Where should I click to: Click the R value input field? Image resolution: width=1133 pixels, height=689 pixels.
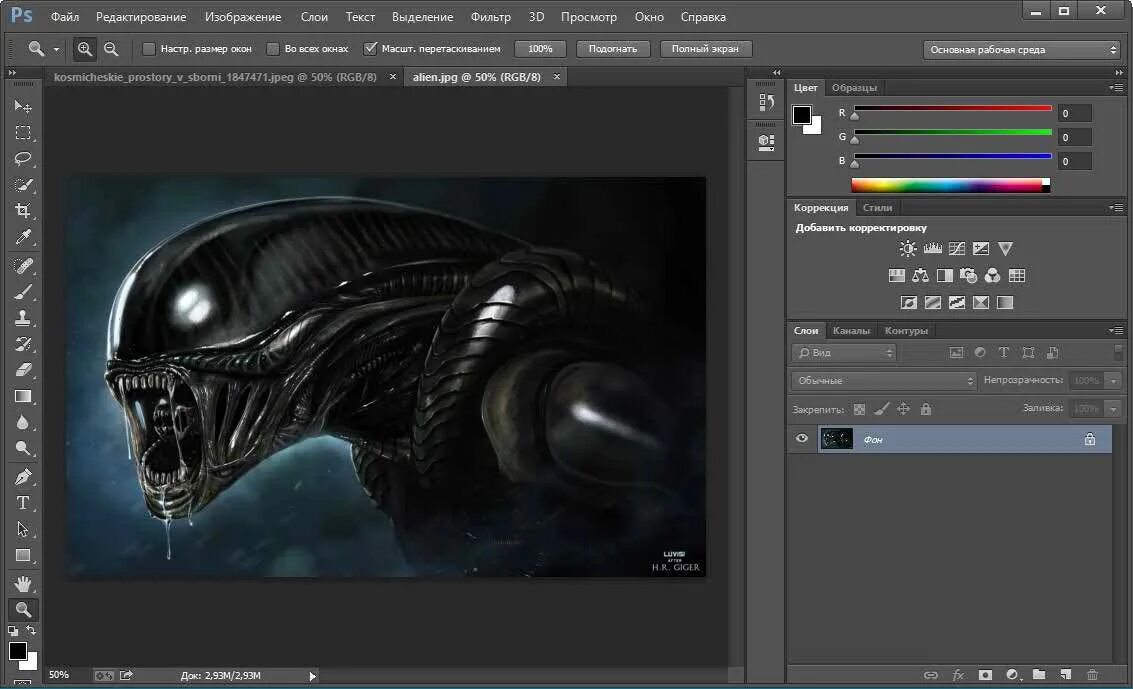point(1075,114)
